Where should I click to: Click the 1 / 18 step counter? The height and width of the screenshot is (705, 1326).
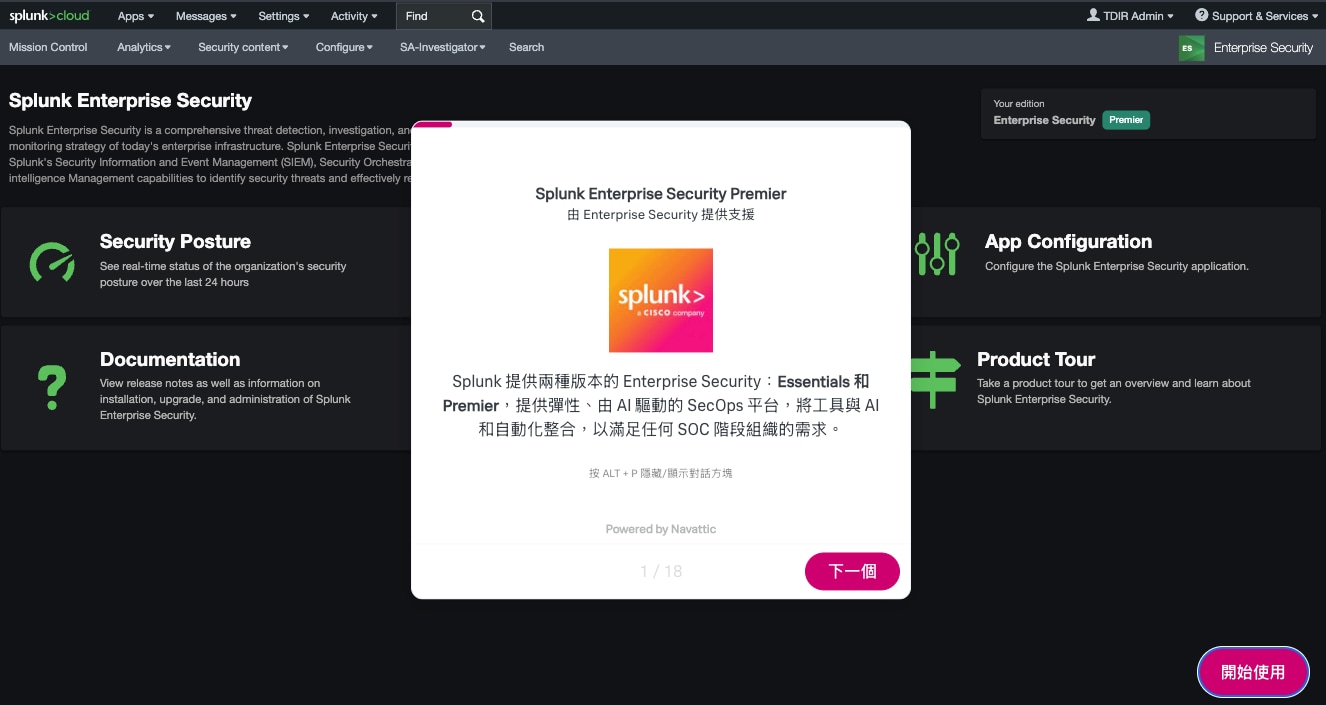coord(661,572)
